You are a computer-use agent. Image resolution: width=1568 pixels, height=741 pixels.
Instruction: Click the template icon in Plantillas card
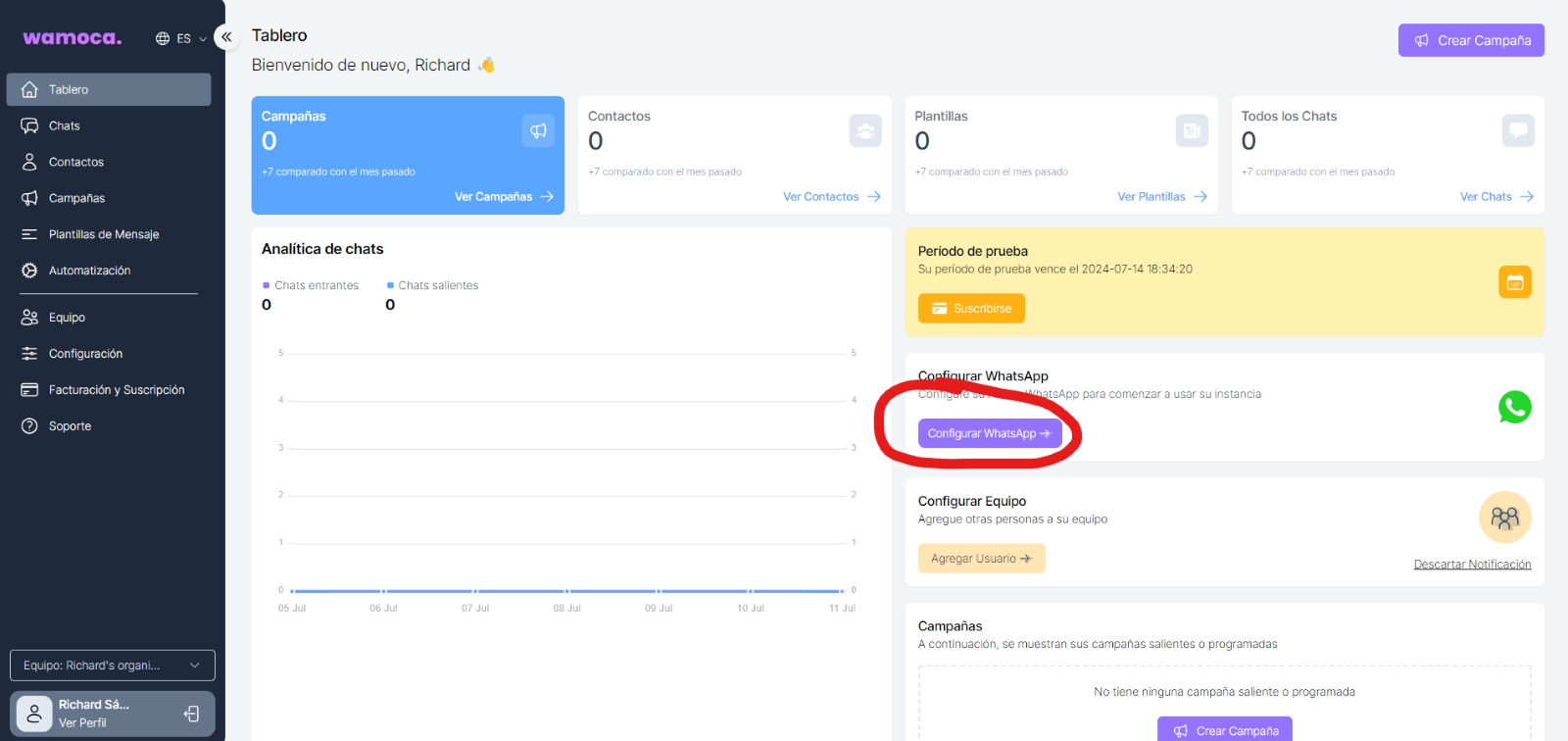tap(1192, 130)
